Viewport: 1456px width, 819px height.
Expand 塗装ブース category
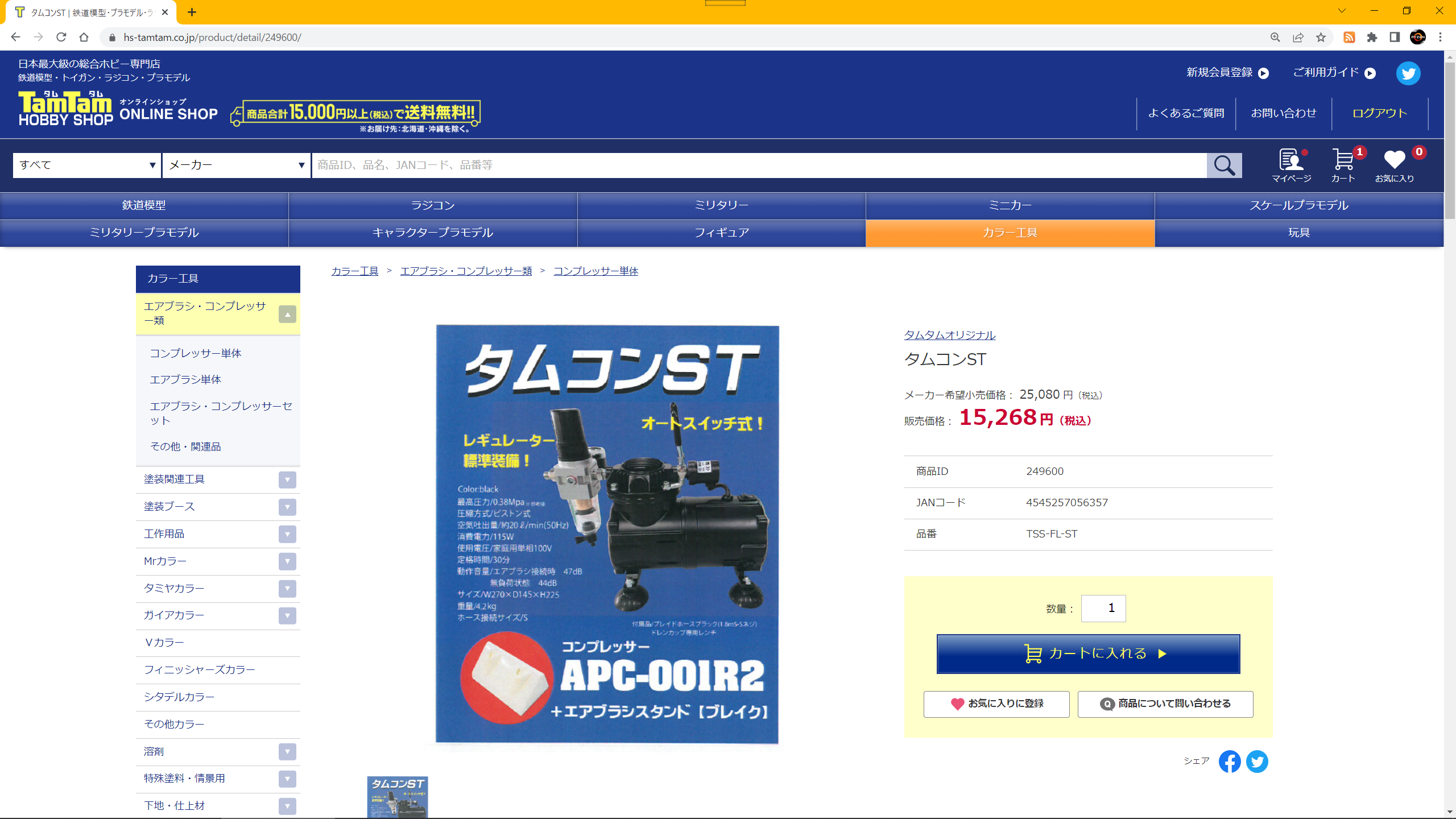tap(287, 507)
